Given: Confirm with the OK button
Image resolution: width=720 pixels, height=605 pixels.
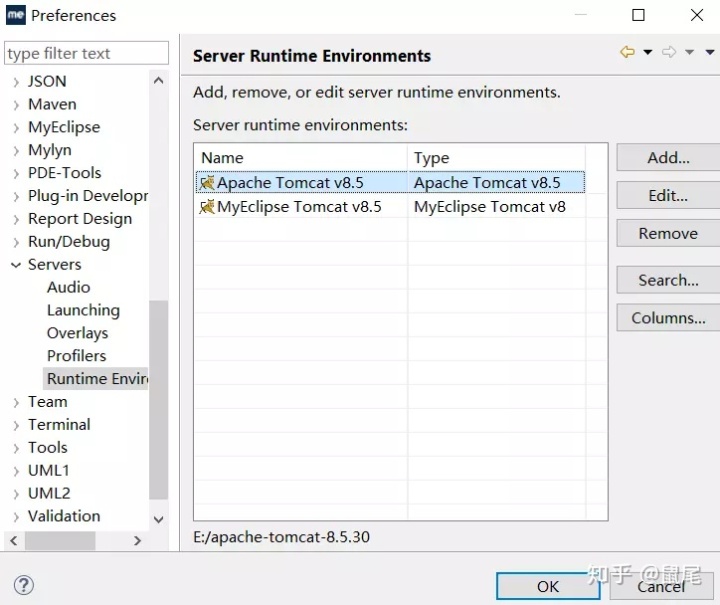Looking at the screenshot, I should point(548,586).
